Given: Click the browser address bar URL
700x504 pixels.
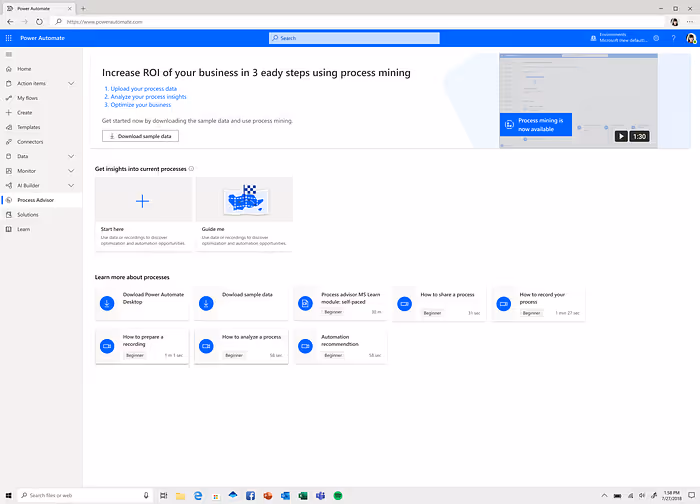Looking at the screenshot, I should 104,22.
